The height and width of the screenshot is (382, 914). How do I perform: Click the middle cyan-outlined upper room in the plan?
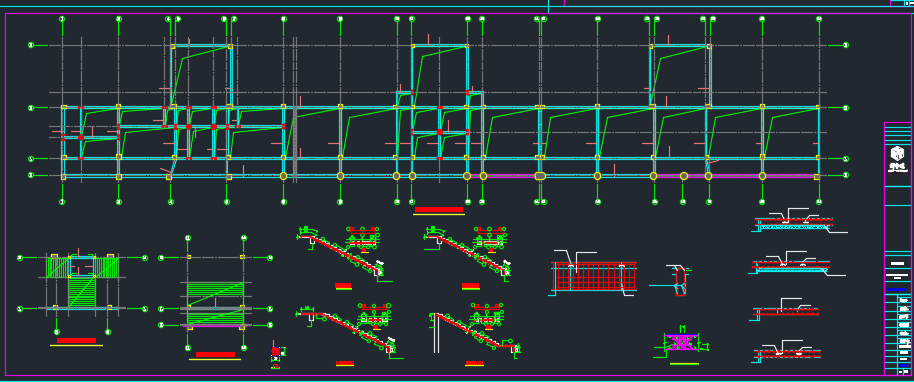coord(440,76)
